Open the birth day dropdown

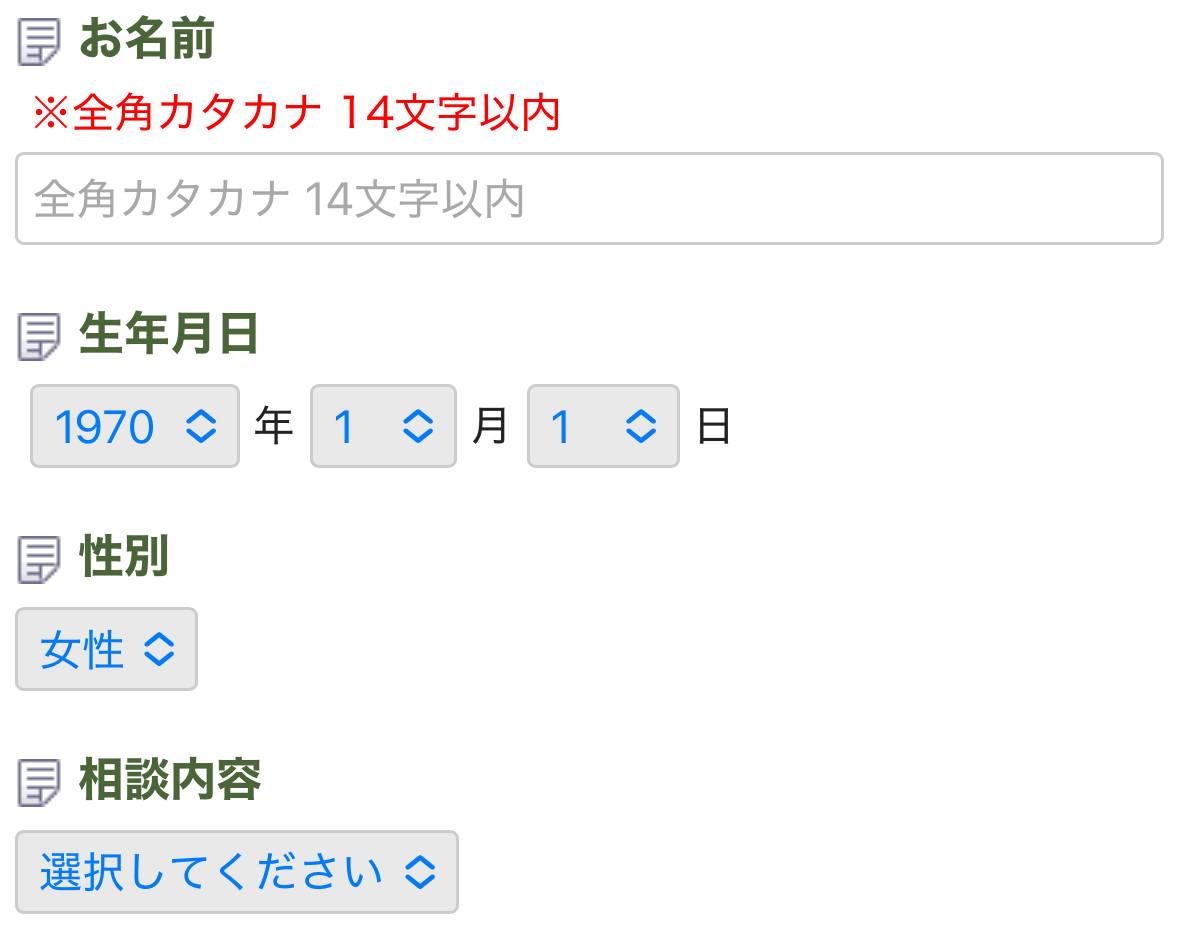(x=603, y=426)
